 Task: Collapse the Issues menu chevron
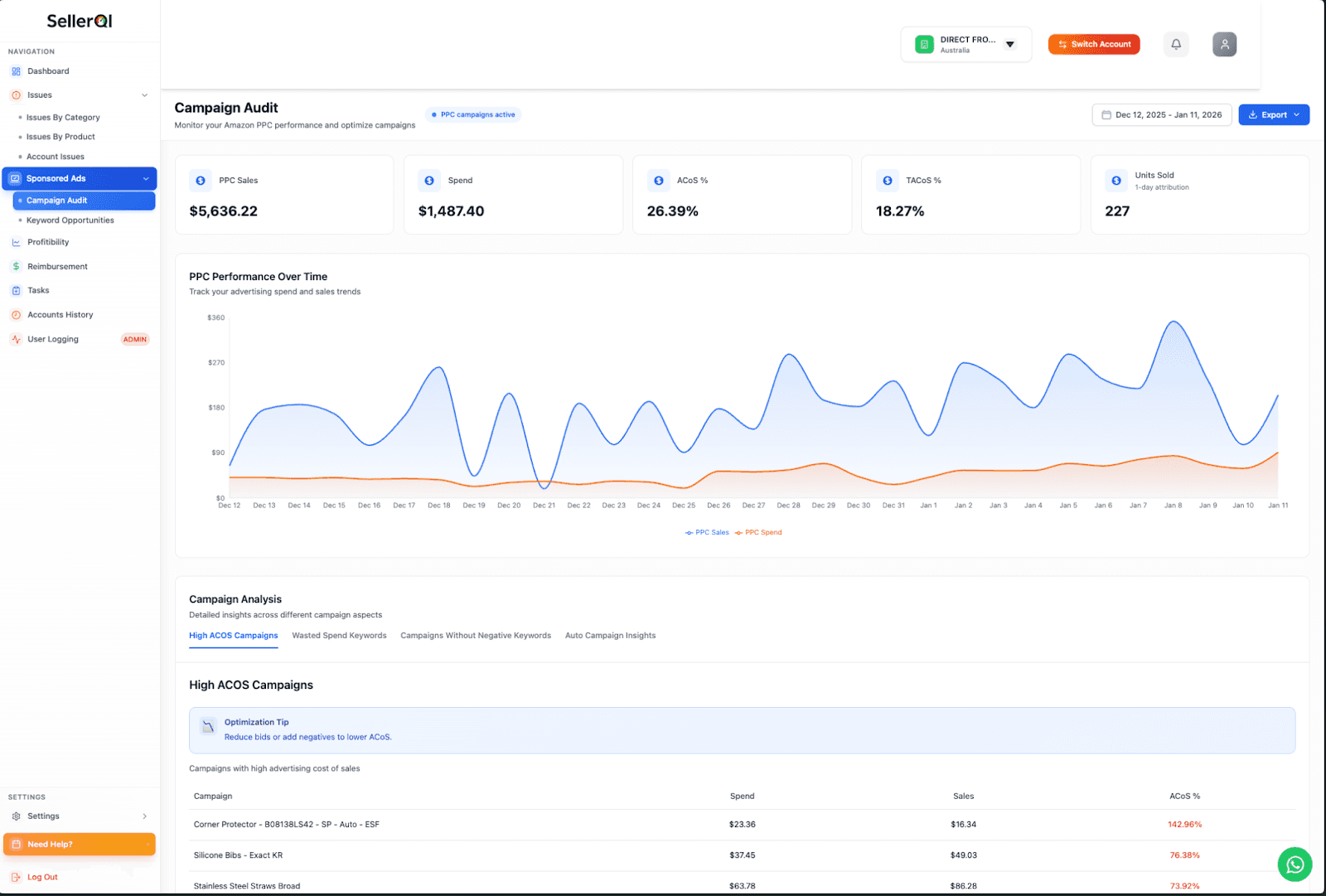click(145, 95)
